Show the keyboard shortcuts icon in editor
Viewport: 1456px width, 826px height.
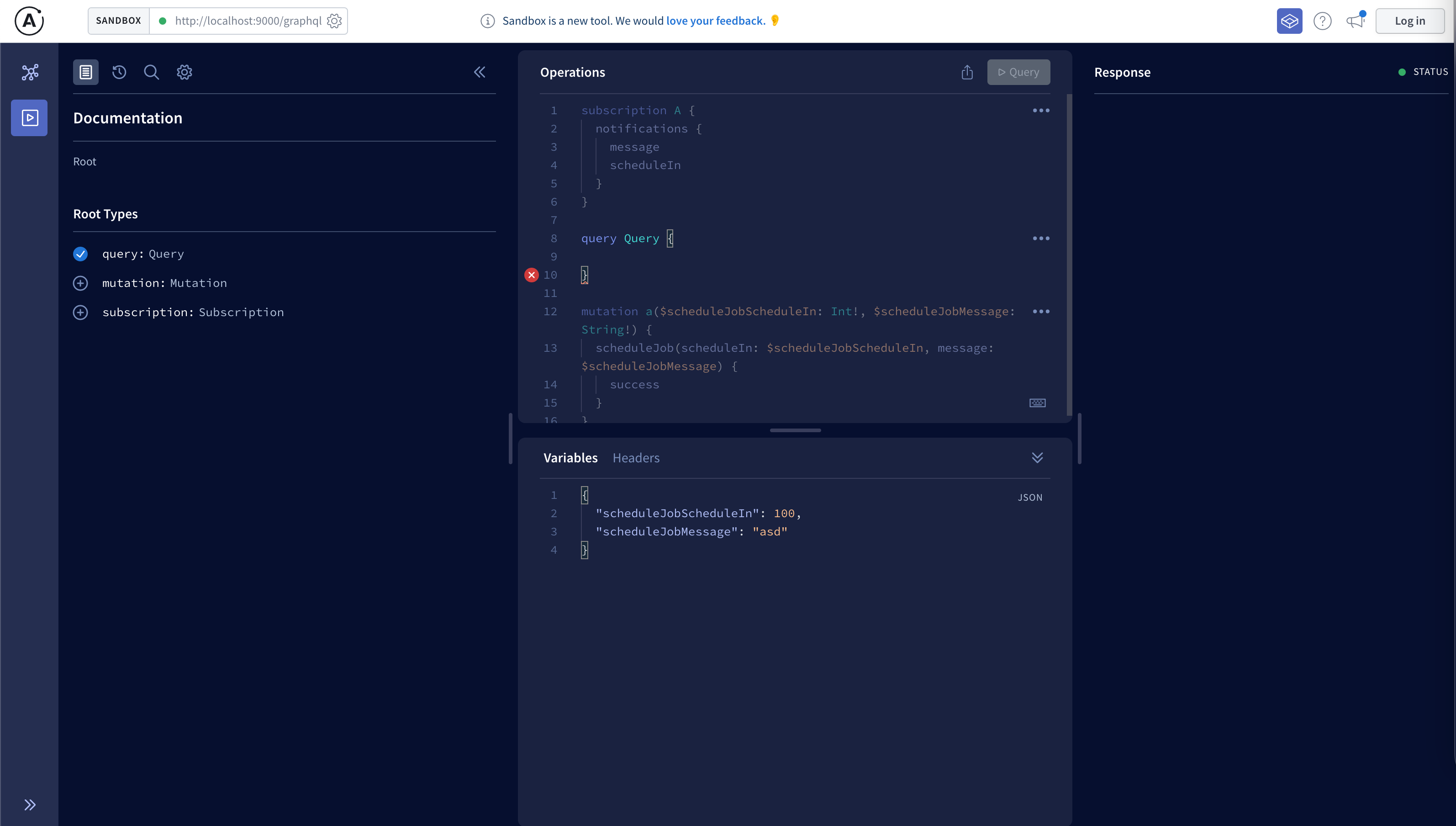coord(1037,403)
